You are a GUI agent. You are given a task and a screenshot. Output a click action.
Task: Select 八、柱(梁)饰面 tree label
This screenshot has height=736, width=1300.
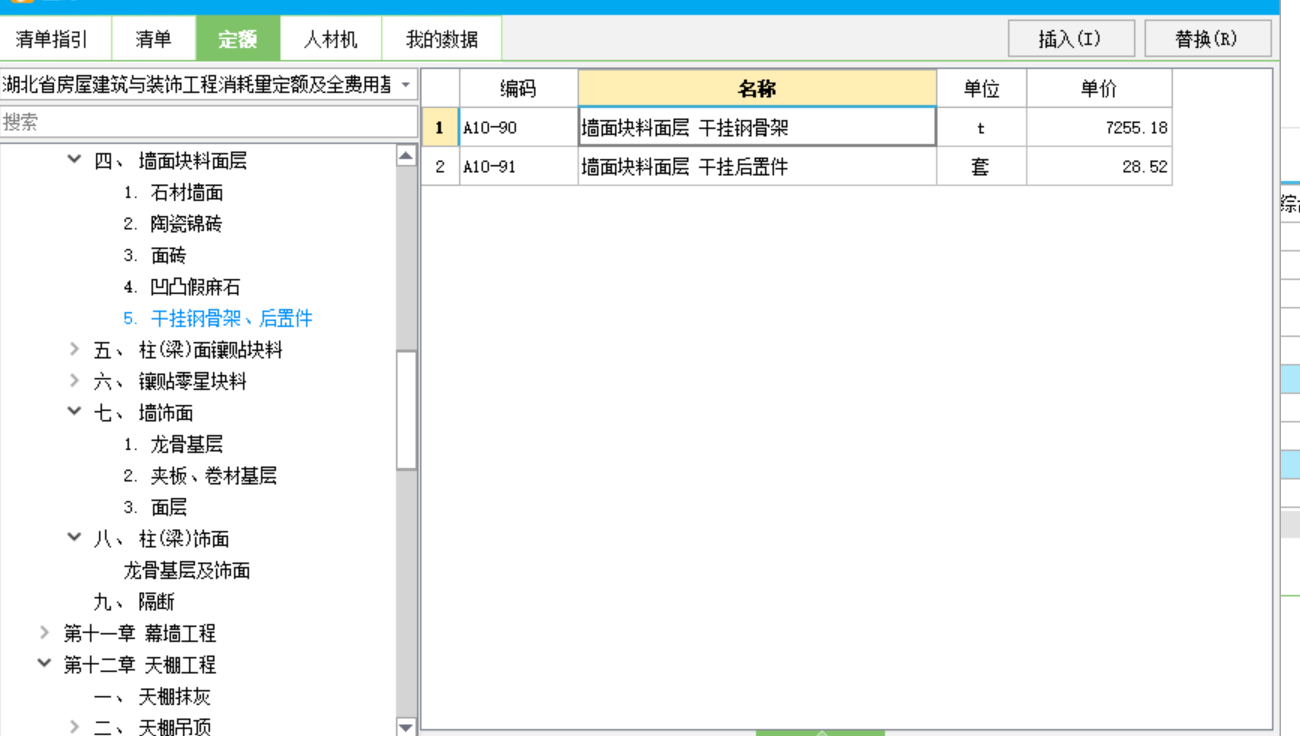pos(161,539)
